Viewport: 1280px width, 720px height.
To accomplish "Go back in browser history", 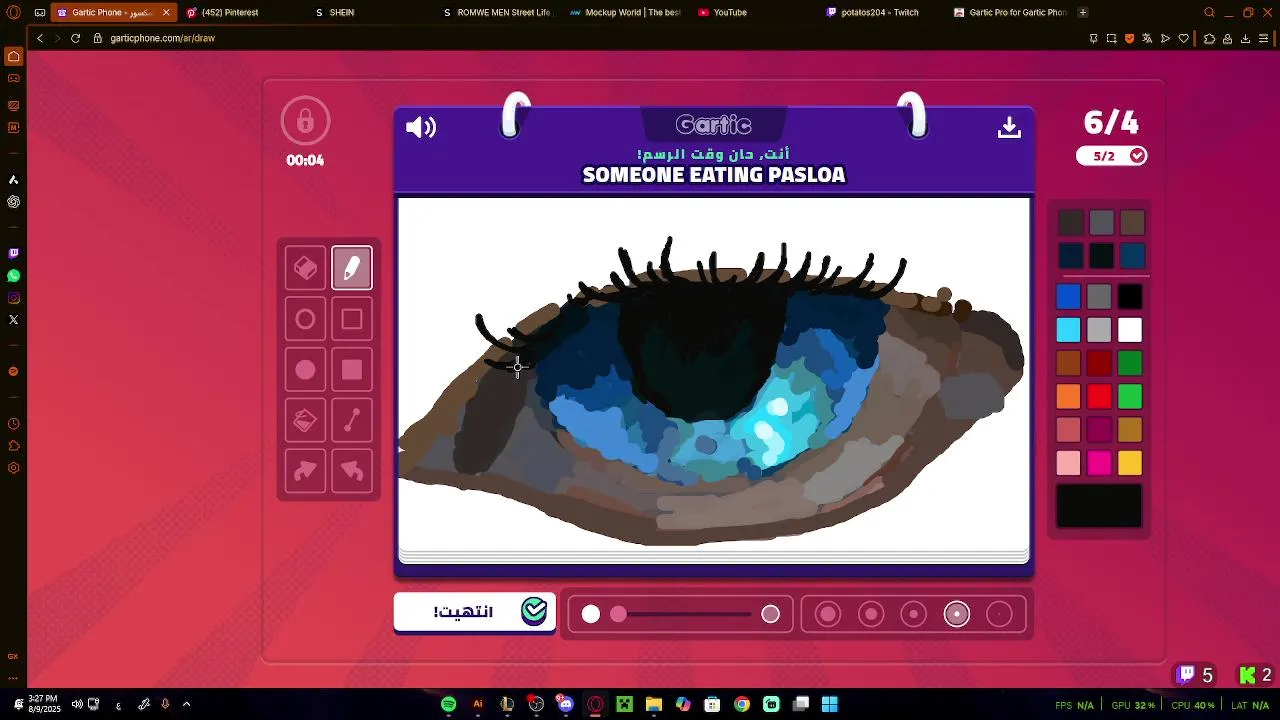I will coord(40,38).
